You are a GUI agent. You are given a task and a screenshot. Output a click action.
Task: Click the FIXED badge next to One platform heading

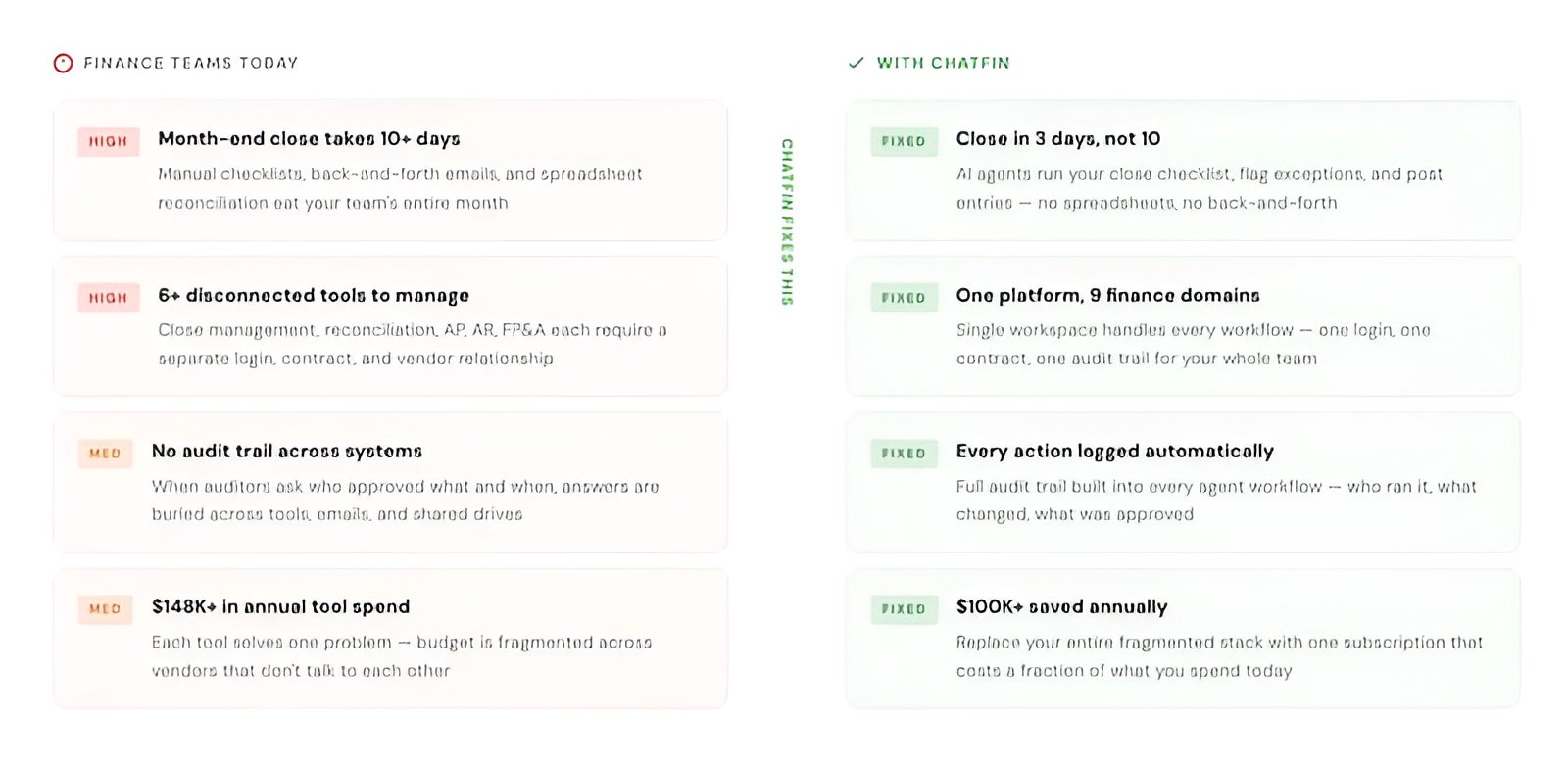pyautogui.click(x=904, y=298)
